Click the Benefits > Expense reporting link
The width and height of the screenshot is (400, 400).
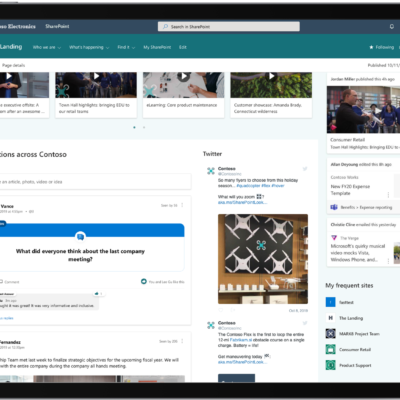point(366,207)
